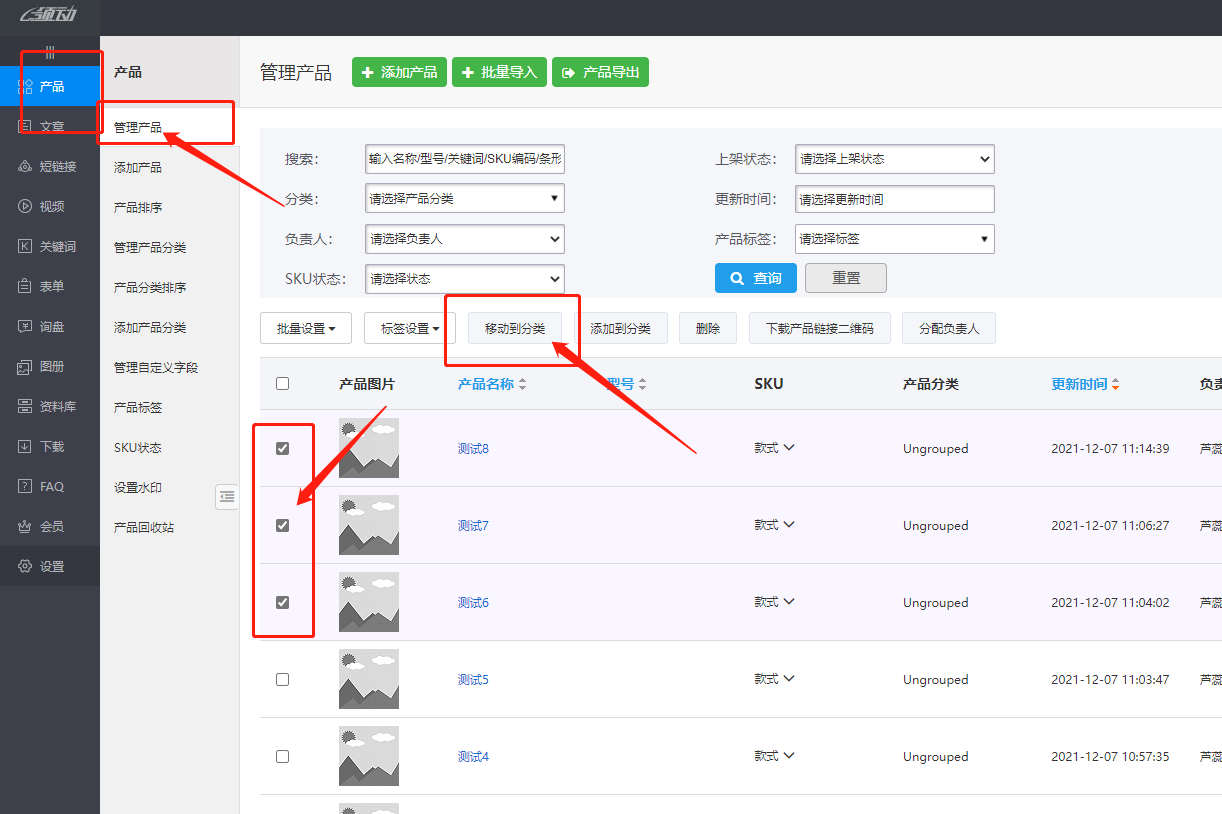Click the 询盘 inquiry sidebar icon
The height and width of the screenshot is (814, 1222).
point(25,326)
